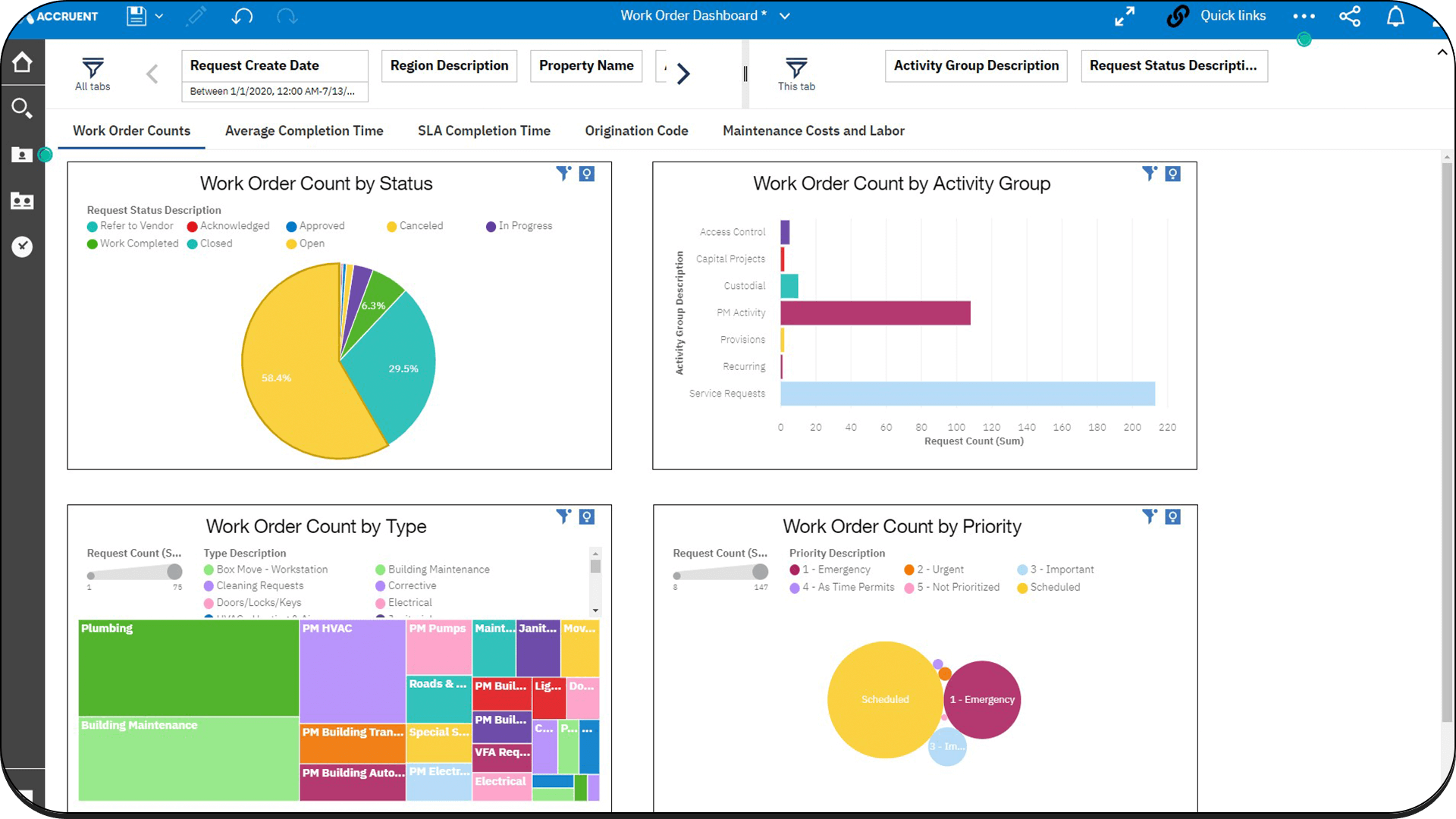
Task: Click the home icon in the left sidebar
Action: [23, 62]
